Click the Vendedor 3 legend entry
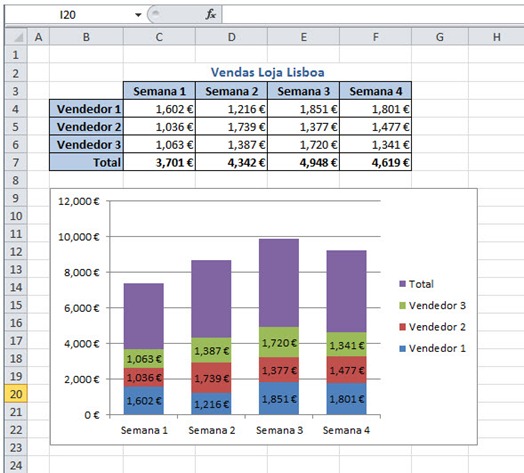 pyautogui.click(x=432, y=305)
